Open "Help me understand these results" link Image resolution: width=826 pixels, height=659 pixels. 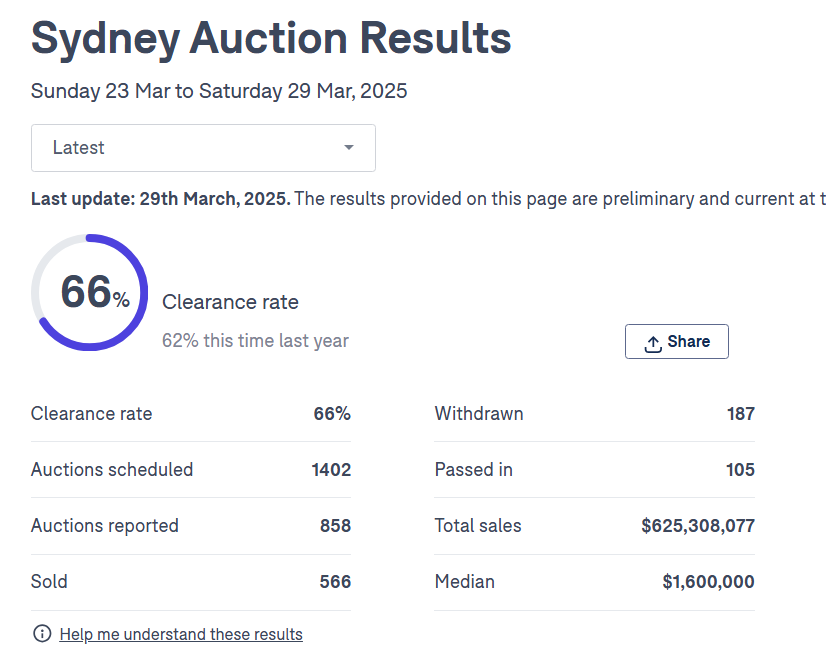tap(181, 634)
